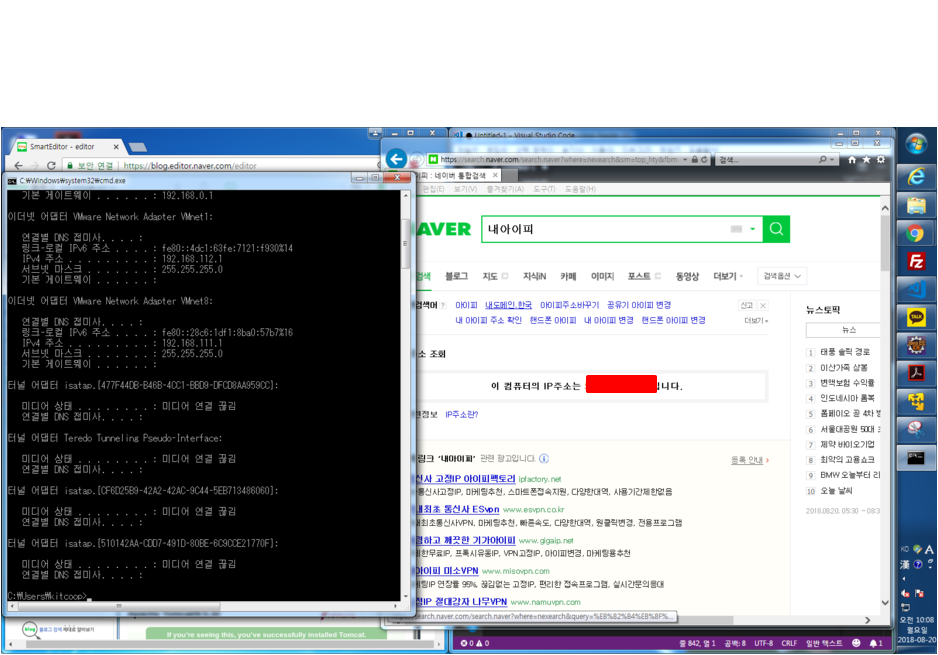Image resolution: width=938 pixels, height=655 pixels.
Task: Open KakaoTalk from the taskbar
Action: (x=916, y=317)
